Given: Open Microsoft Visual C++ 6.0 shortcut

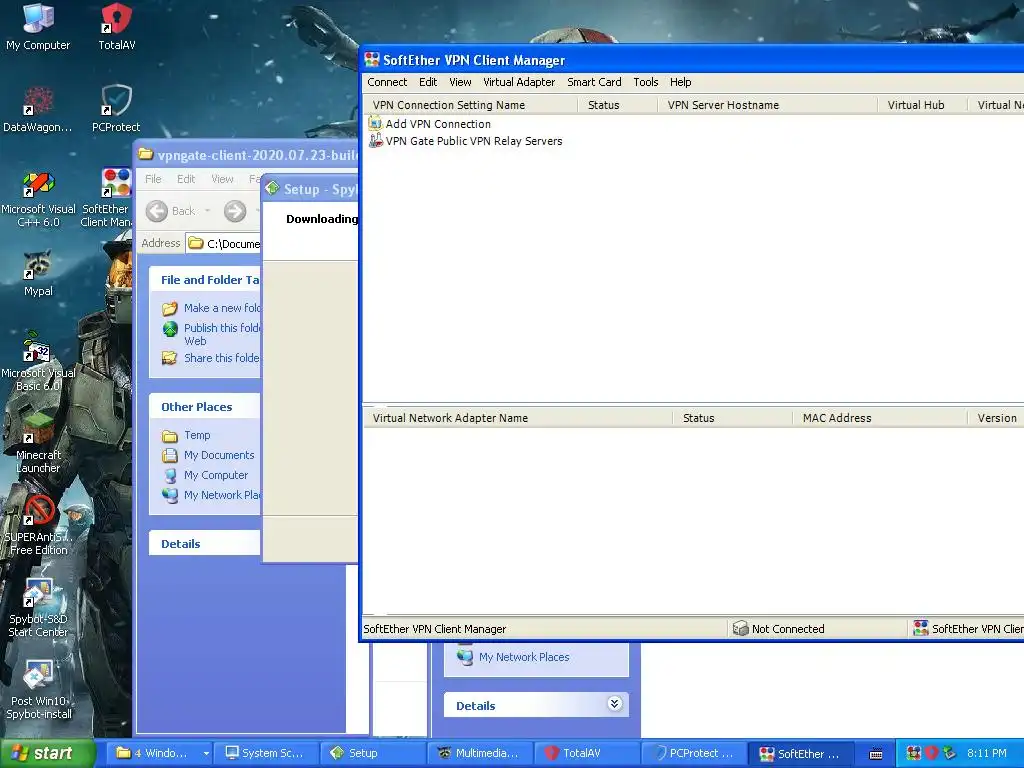Looking at the screenshot, I should pyautogui.click(x=38, y=199).
